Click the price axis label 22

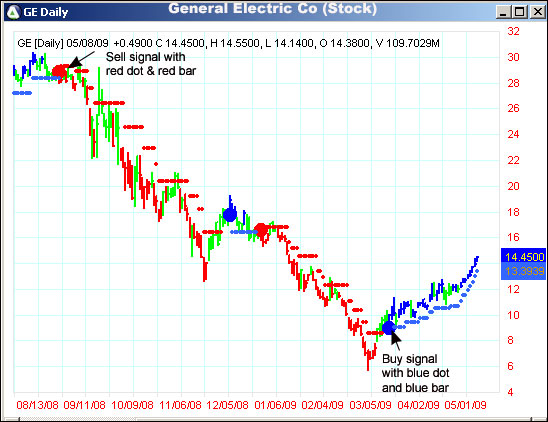tap(513, 160)
